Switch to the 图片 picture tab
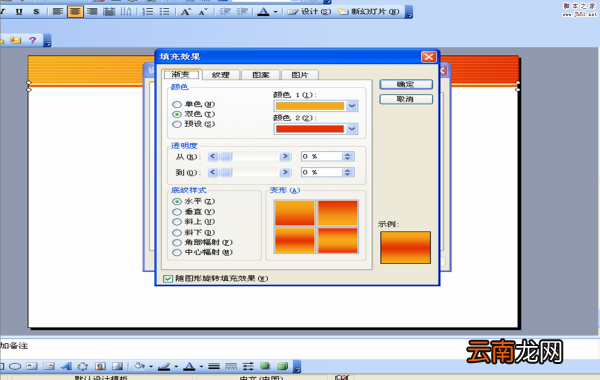This screenshot has width=600, height=380. [300, 75]
